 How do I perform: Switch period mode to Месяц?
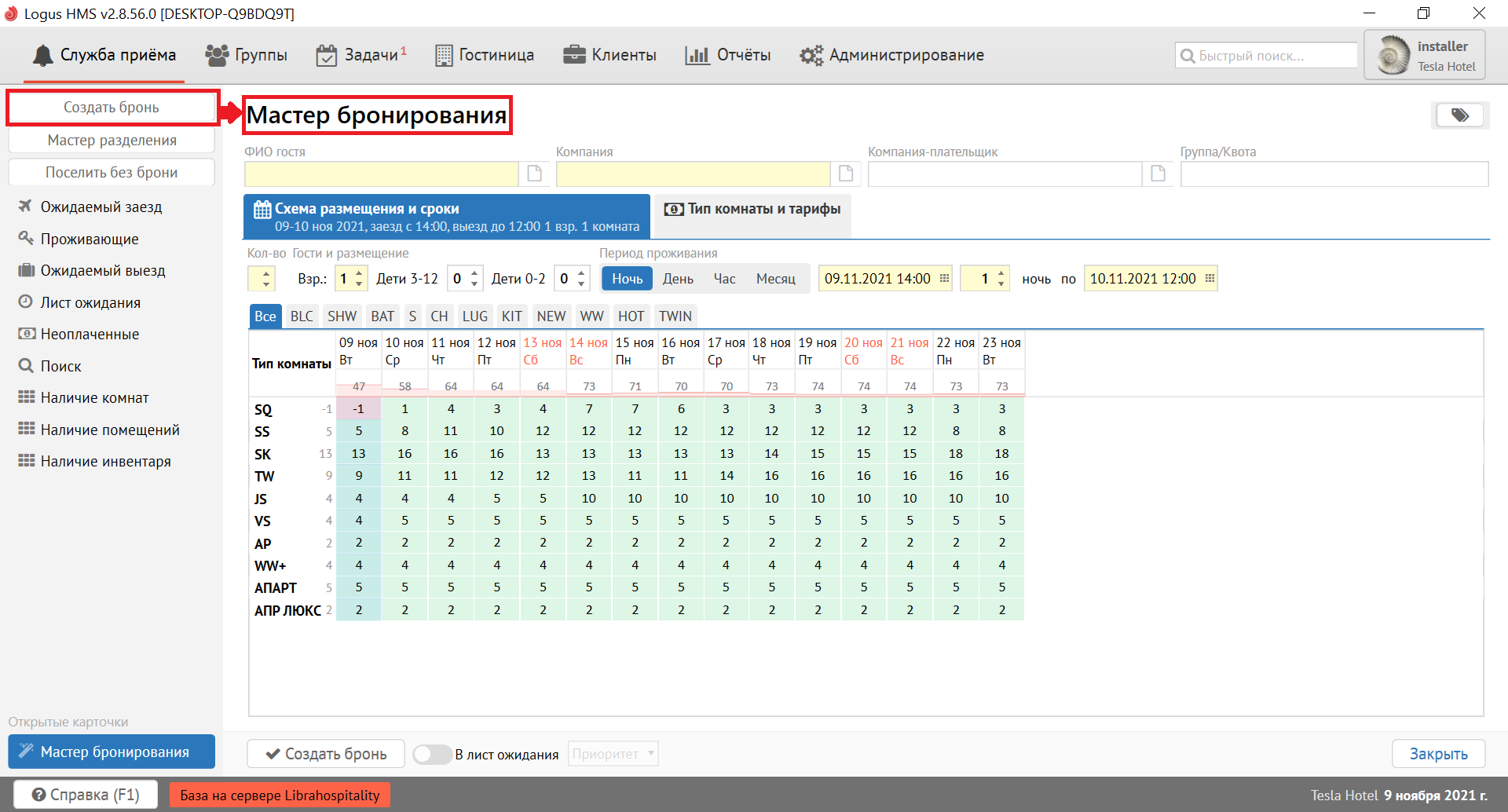[775, 279]
